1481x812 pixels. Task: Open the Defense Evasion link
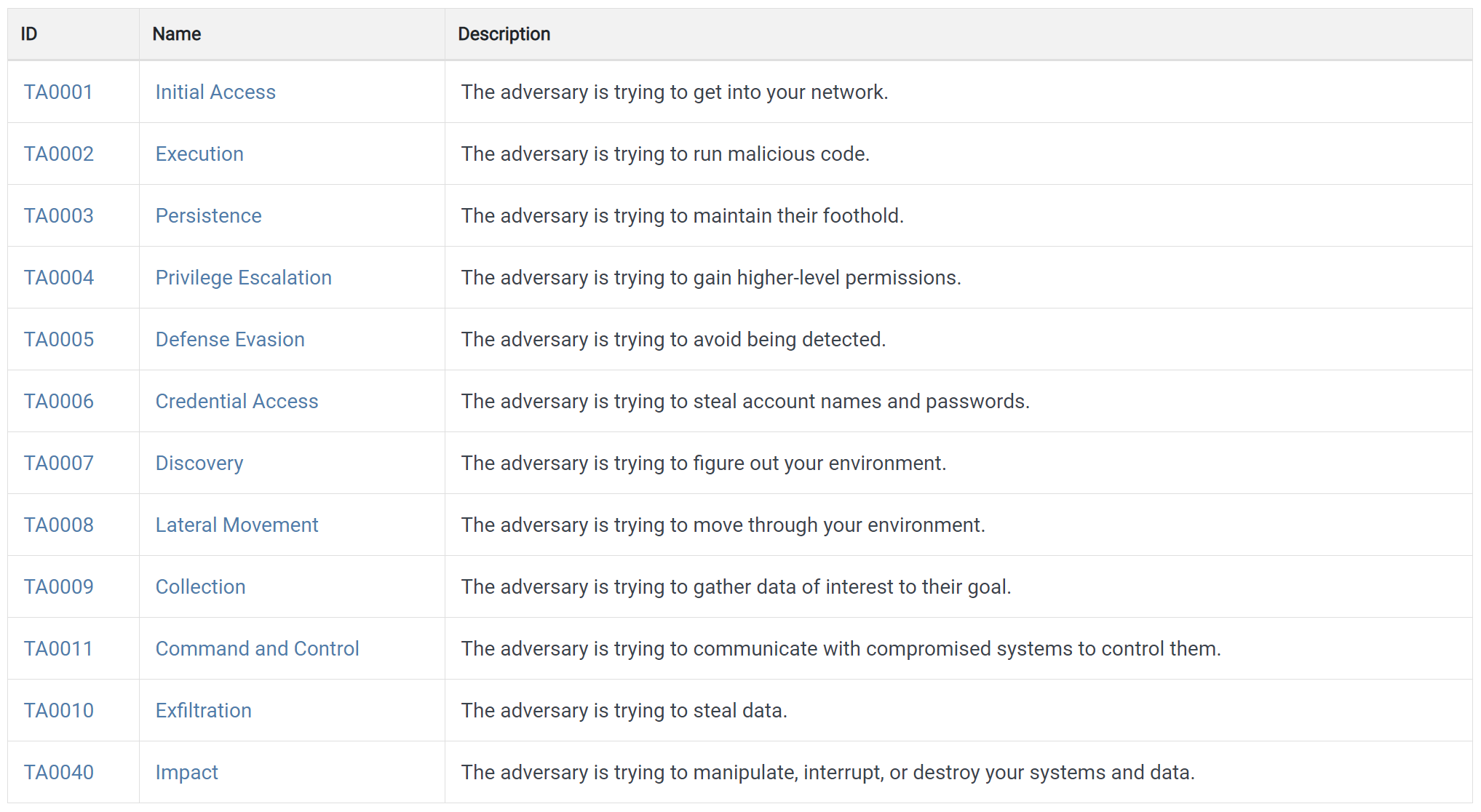[230, 340]
